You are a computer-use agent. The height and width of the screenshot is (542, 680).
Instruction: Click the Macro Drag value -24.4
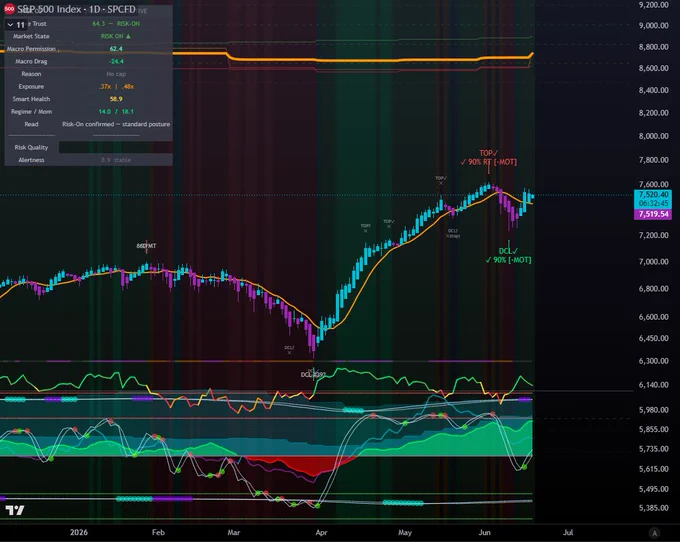116,62
